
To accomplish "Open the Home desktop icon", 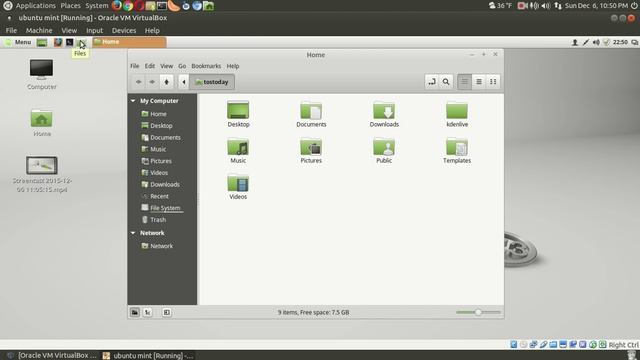I will [42, 123].
